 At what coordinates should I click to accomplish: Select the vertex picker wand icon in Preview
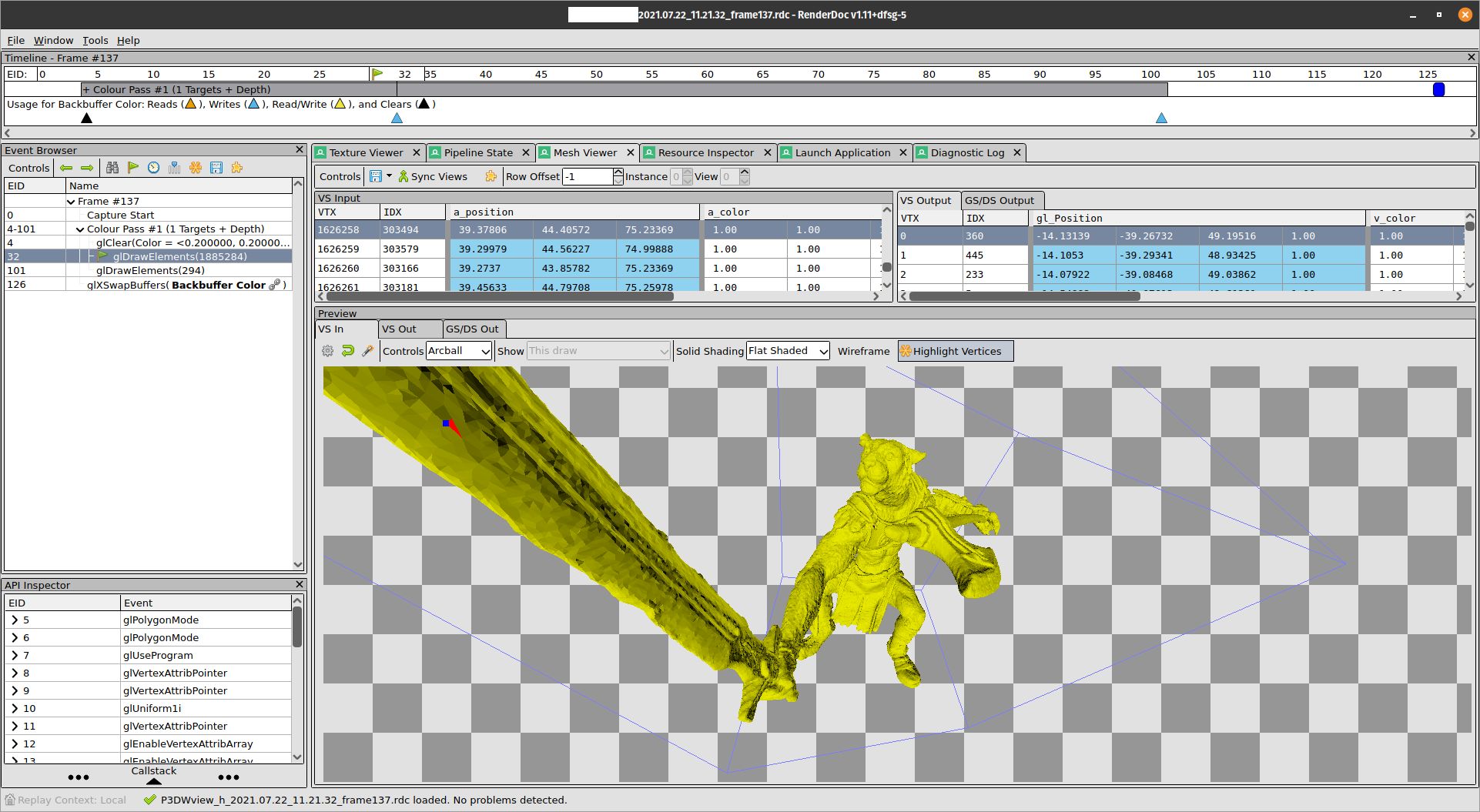point(368,350)
